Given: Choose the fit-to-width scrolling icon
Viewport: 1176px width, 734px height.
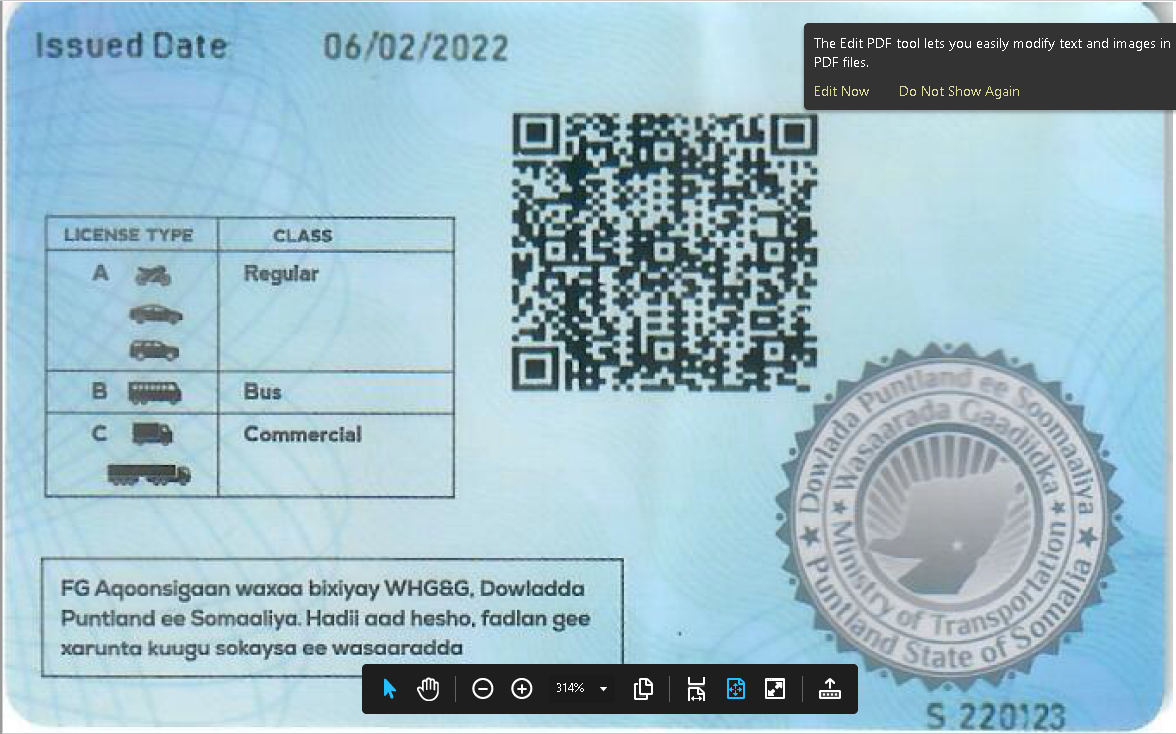Looking at the screenshot, I should pyautogui.click(x=696, y=688).
